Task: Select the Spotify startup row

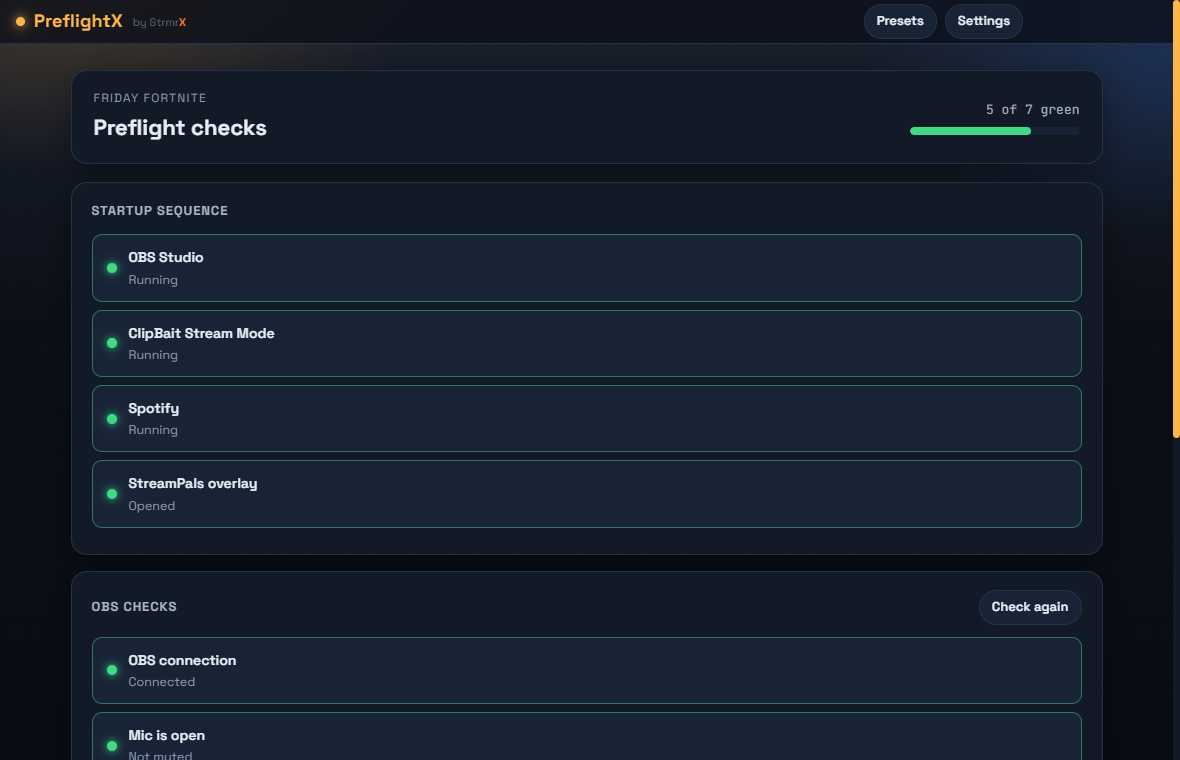Action: (587, 418)
